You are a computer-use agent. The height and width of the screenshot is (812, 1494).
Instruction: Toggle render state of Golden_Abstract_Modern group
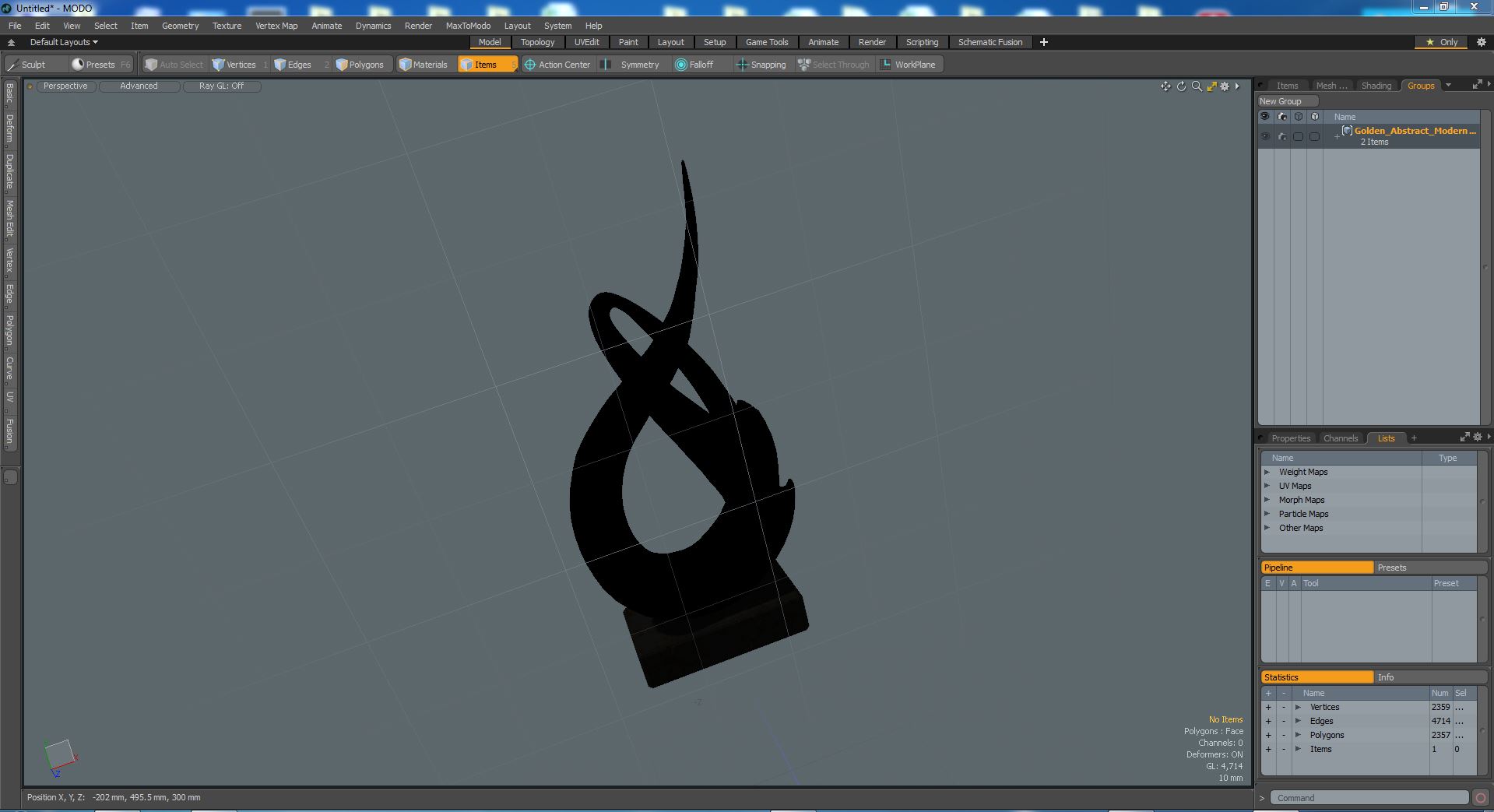tap(1282, 136)
